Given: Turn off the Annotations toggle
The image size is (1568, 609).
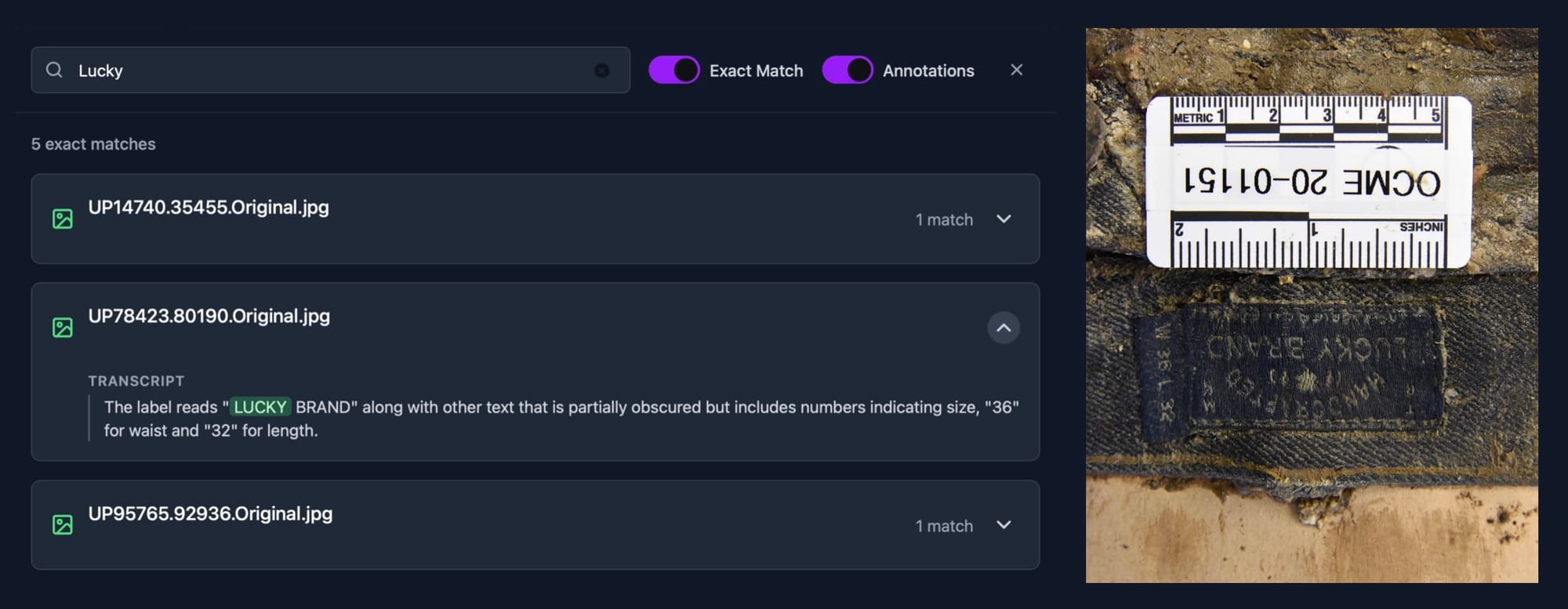Looking at the screenshot, I should pos(848,70).
